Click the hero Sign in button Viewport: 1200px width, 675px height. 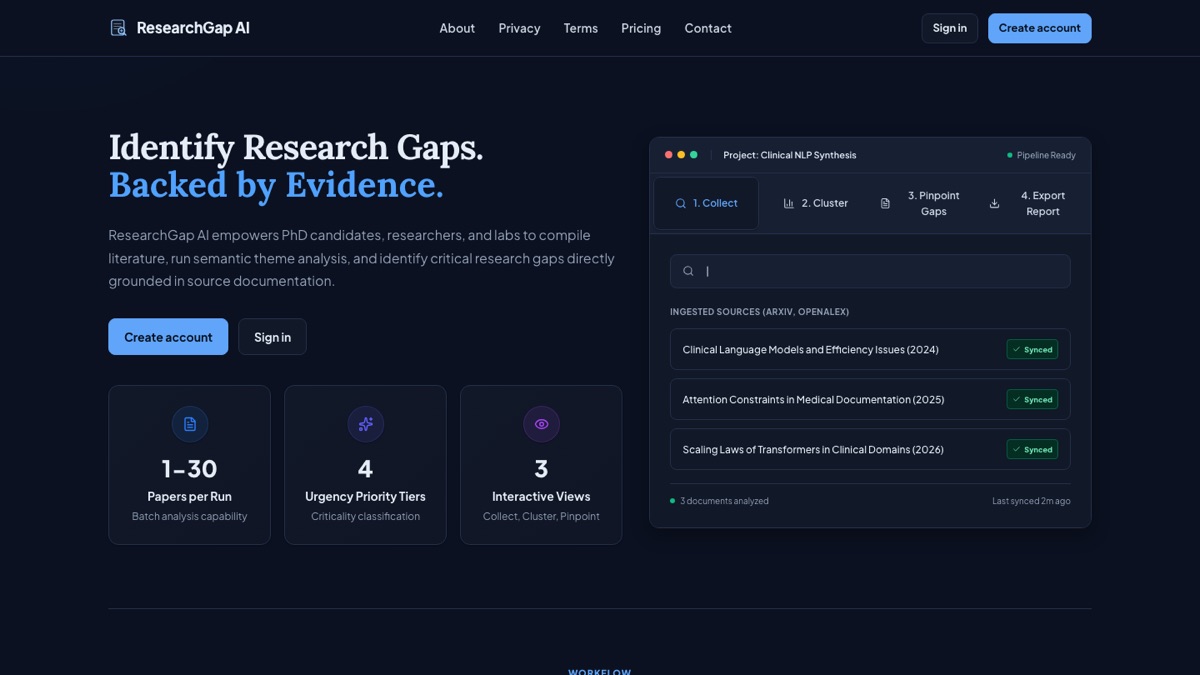[x=272, y=337]
